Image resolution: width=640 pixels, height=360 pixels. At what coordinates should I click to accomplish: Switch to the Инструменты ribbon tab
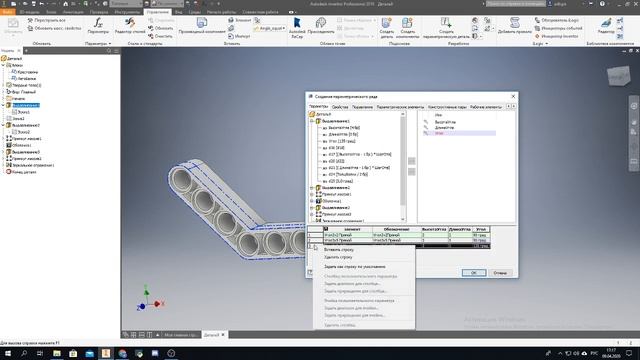(x=127, y=12)
